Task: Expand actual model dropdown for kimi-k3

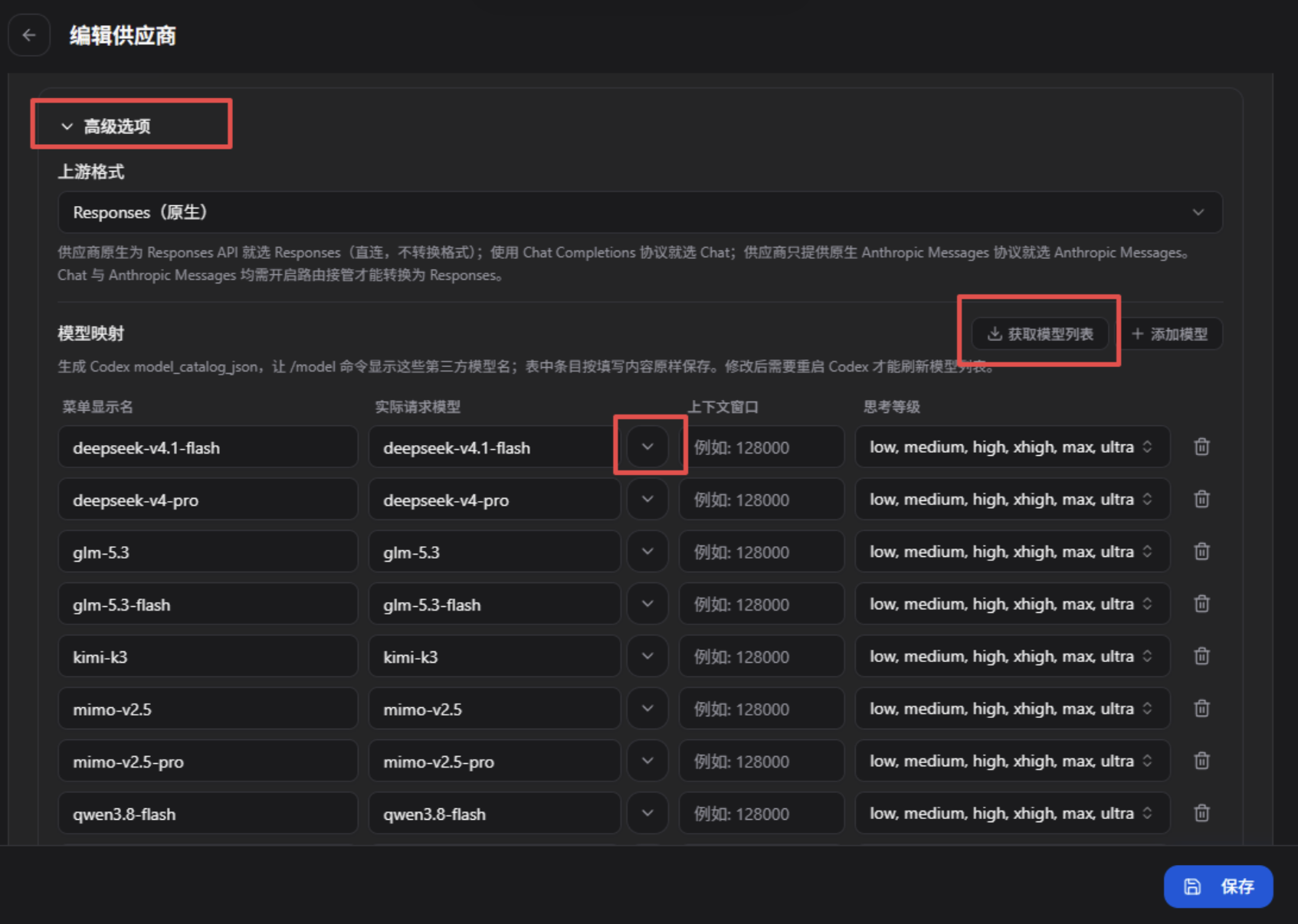Action: (x=647, y=657)
